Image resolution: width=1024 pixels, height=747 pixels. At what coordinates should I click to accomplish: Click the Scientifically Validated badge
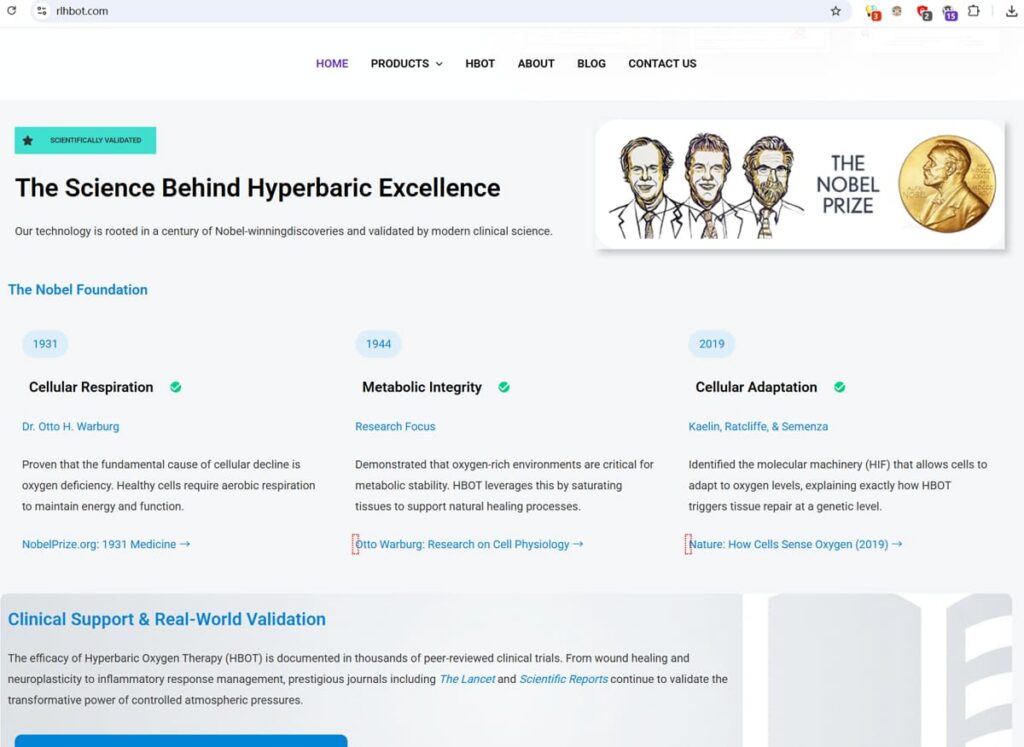coord(86,140)
